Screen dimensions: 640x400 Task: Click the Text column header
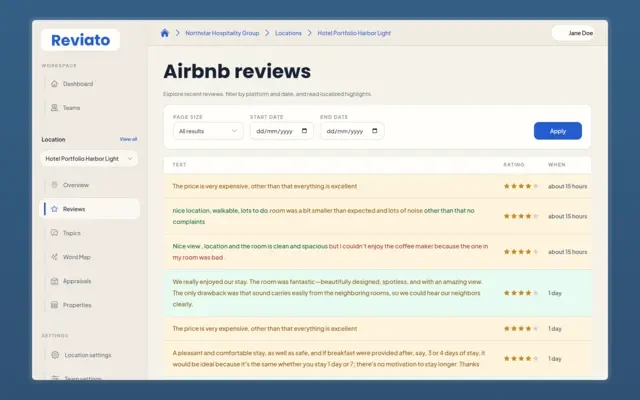pos(179,165)
